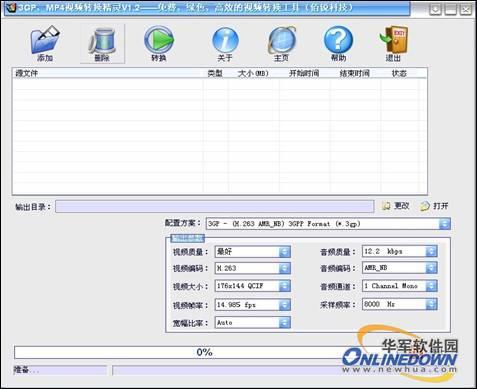477x389 pixels.
Task: Click the type (类型) column header
Action: [x=215, y=73]
